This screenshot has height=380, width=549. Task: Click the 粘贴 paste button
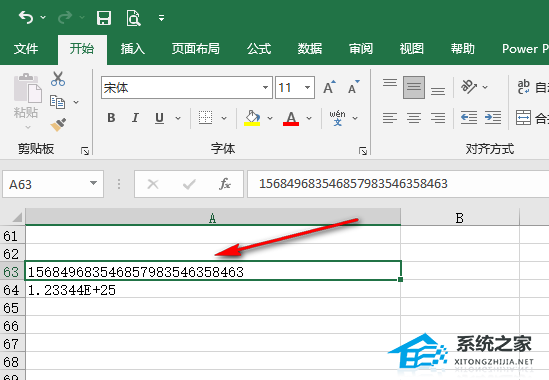pyautogui.click(x=26, y=96)
